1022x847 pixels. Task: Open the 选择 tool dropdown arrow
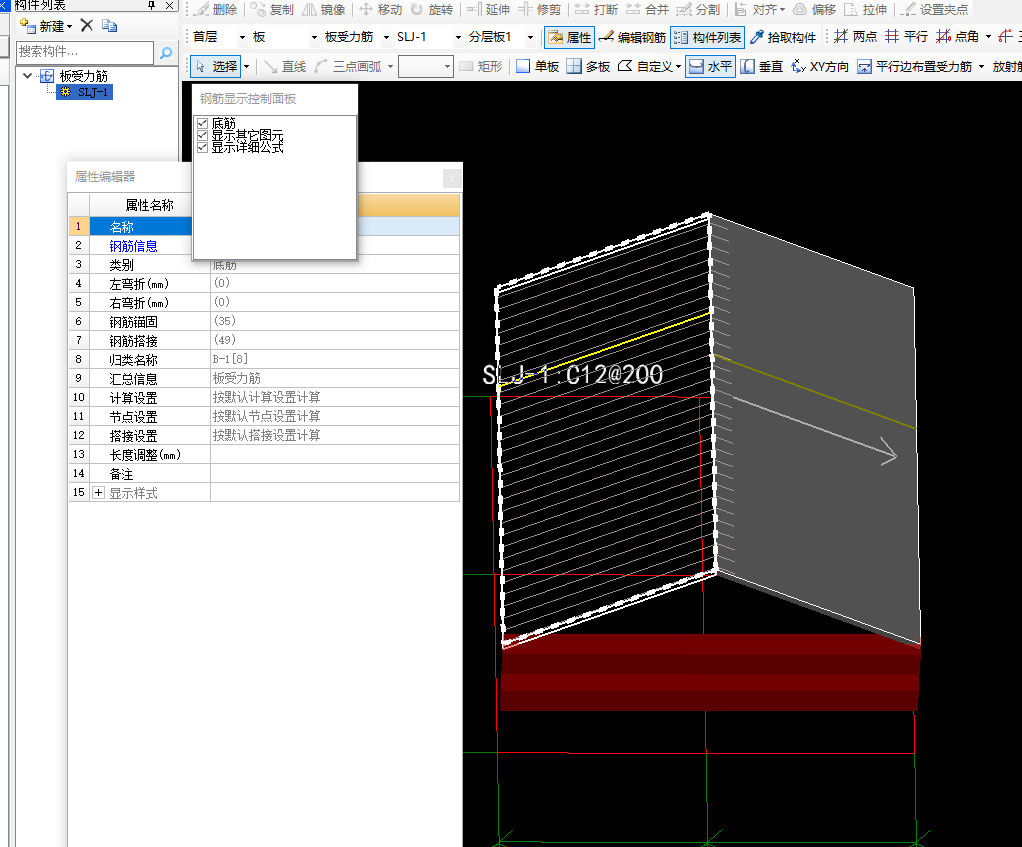tap(246, 66)
